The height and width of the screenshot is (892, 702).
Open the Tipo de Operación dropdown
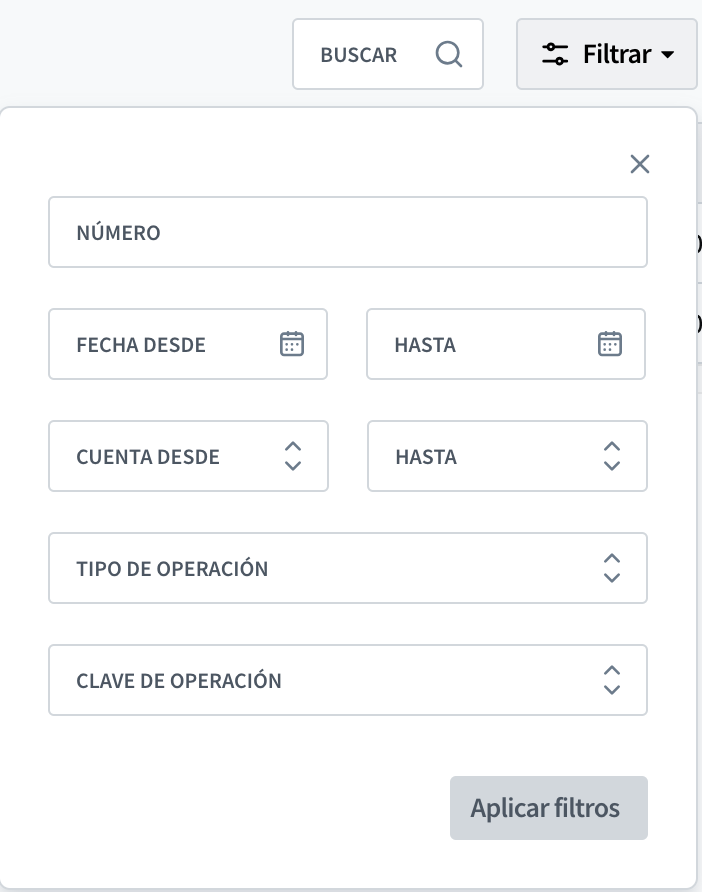pyautogui.click(x=348, y=568)
